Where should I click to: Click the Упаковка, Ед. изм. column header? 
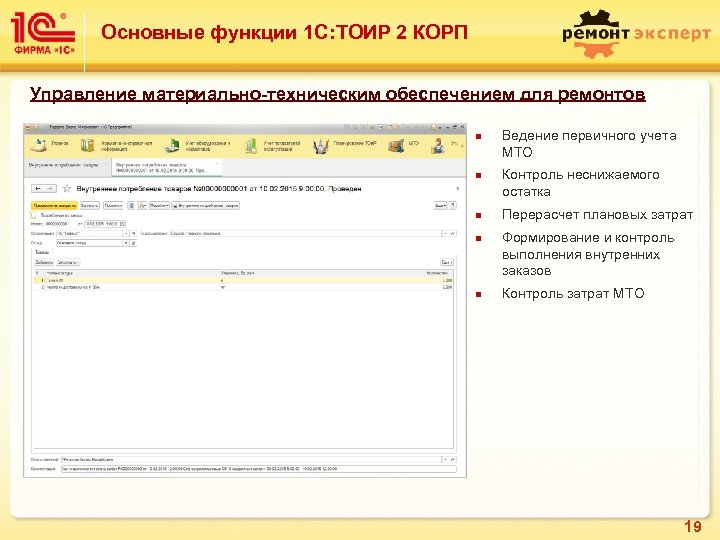coord(237,273)
